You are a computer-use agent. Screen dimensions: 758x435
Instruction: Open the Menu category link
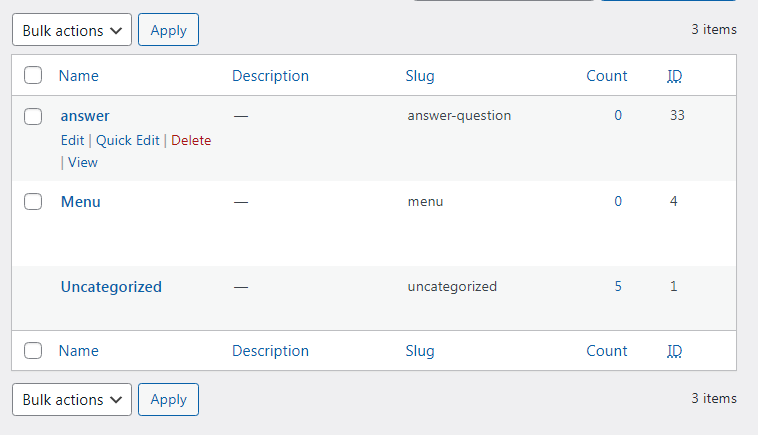click(x=81, y=202)
